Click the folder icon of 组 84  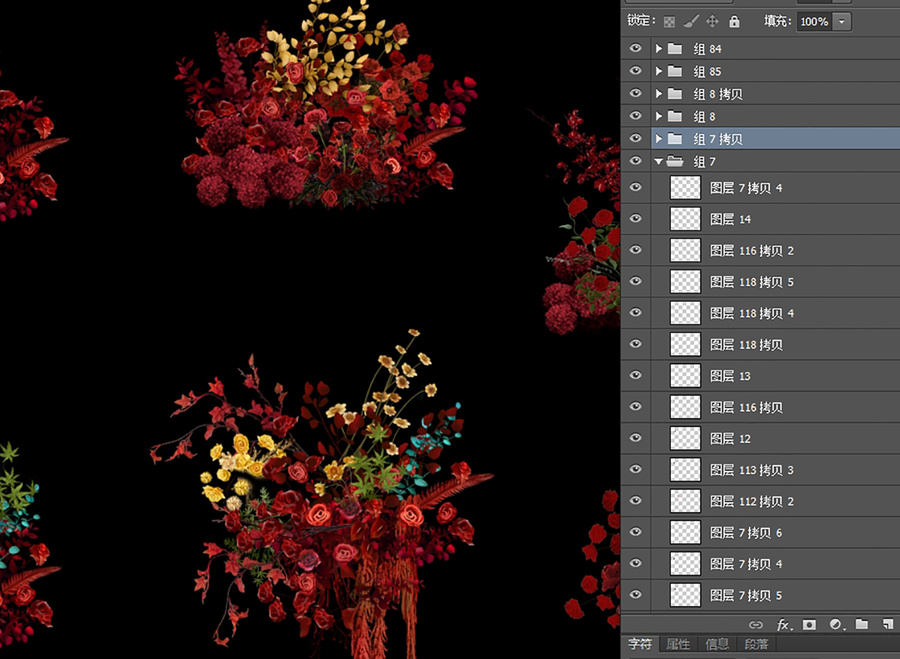coord(675,49)
